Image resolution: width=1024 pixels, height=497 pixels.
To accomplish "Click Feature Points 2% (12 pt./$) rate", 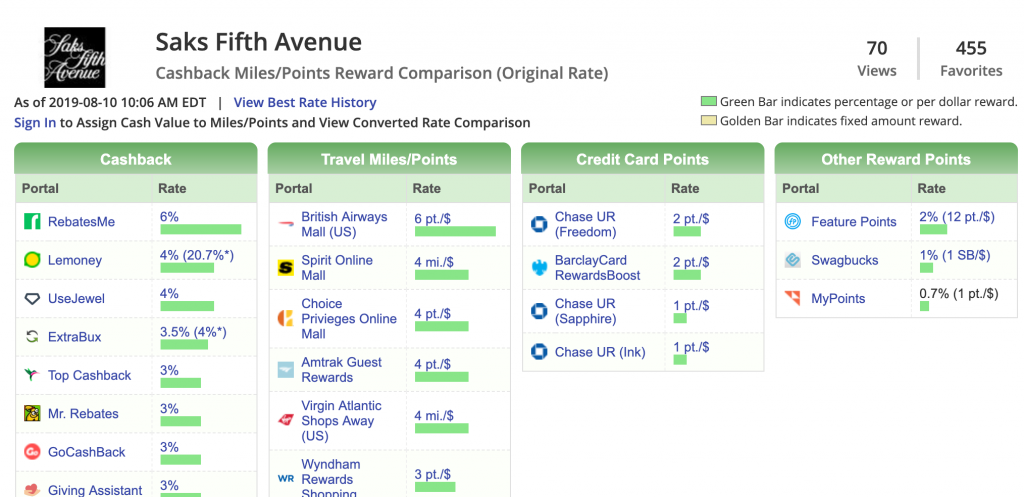I will tap(957, 217).
